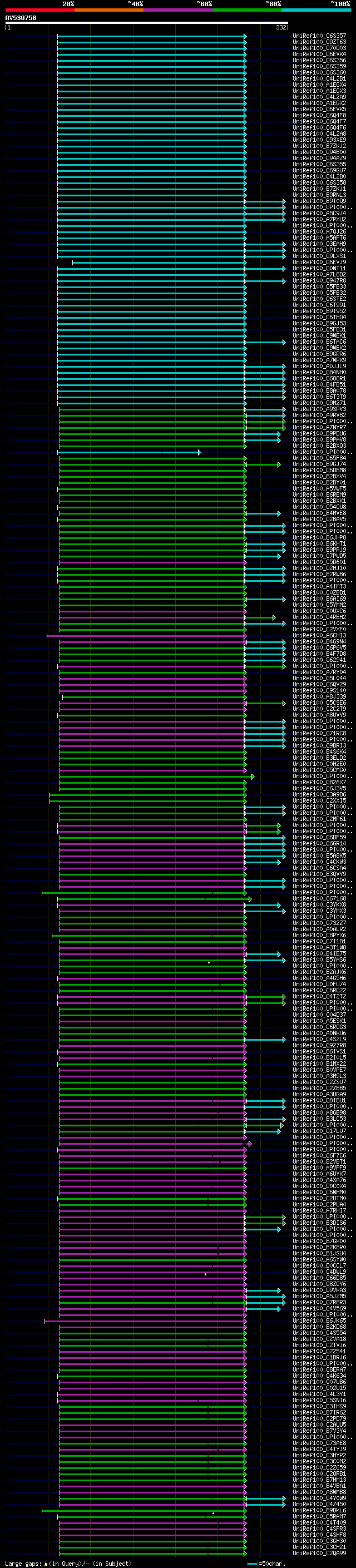The image size is (356, 1568).
Task: Select the AV530758 query title
Action: click(x=21, y=18)
